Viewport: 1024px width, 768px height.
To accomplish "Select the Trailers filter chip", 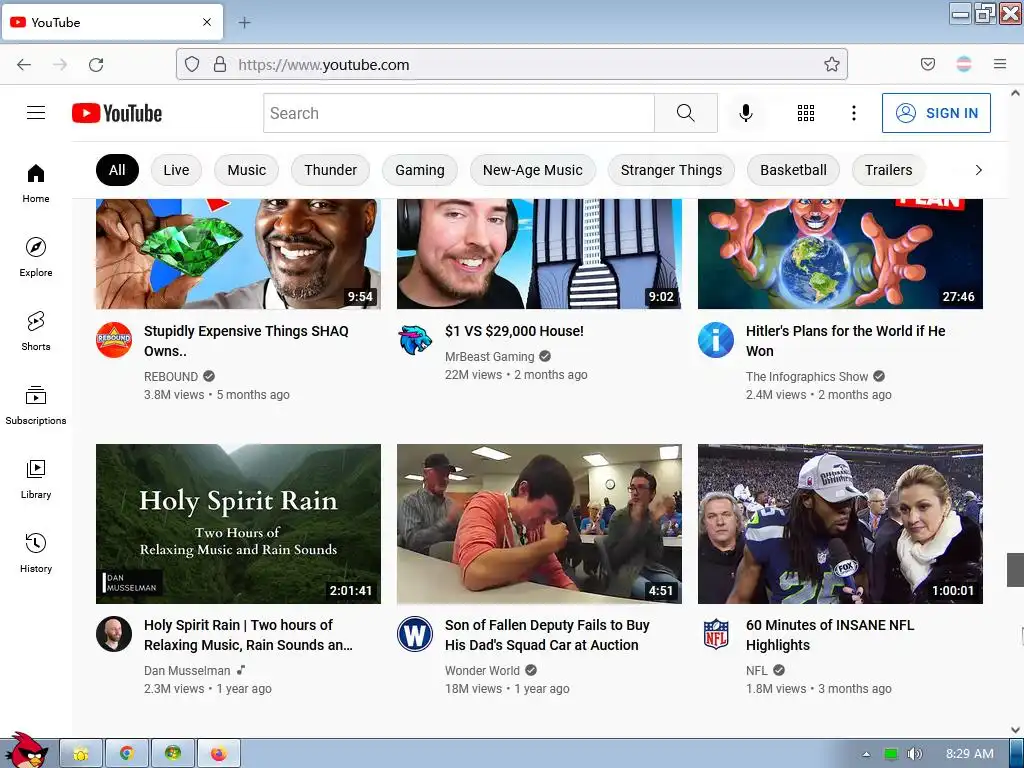I will pos(889,170).
